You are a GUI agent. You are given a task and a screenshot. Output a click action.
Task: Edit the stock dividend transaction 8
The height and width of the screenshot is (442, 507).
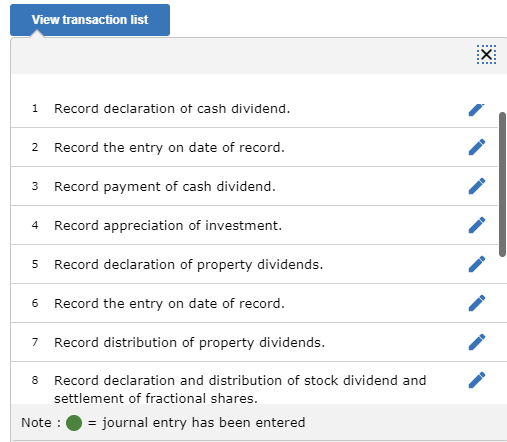pyautogui.click(x=476, y=380)
